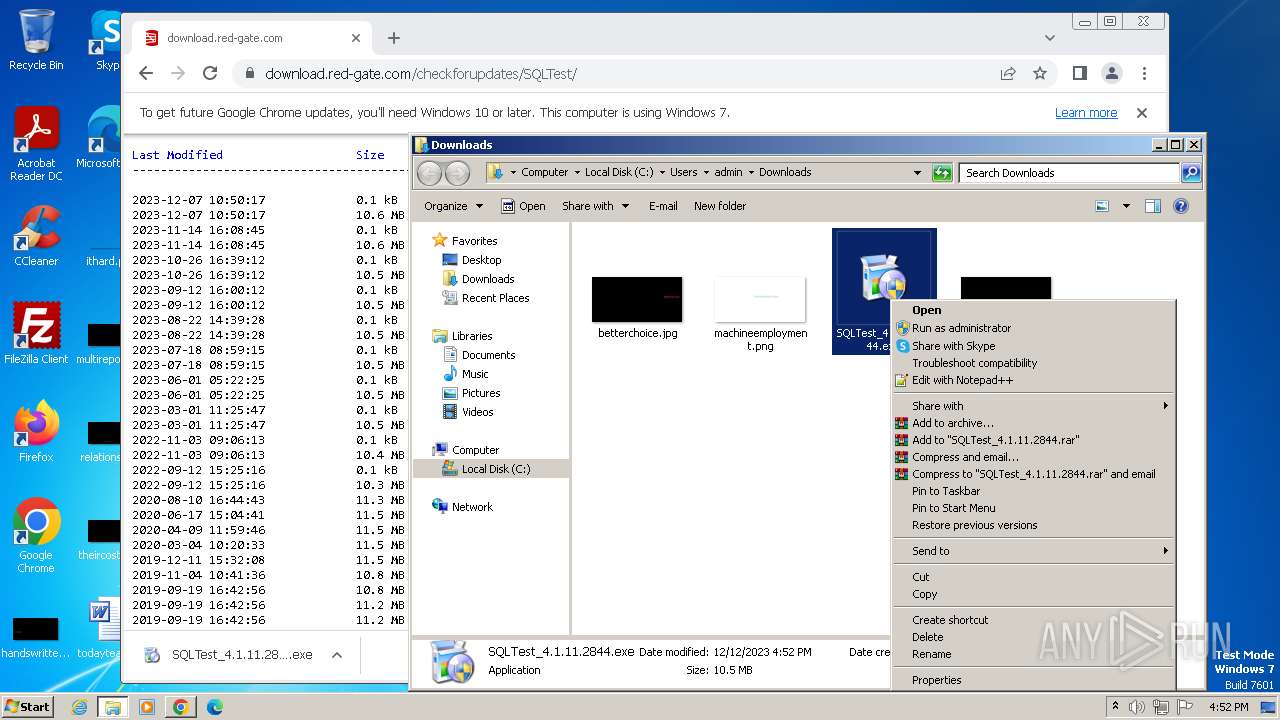This screenshot has width=1280, height=720.
Task: Toggle the preview pane icon
Action: (x=1153, y=206)
